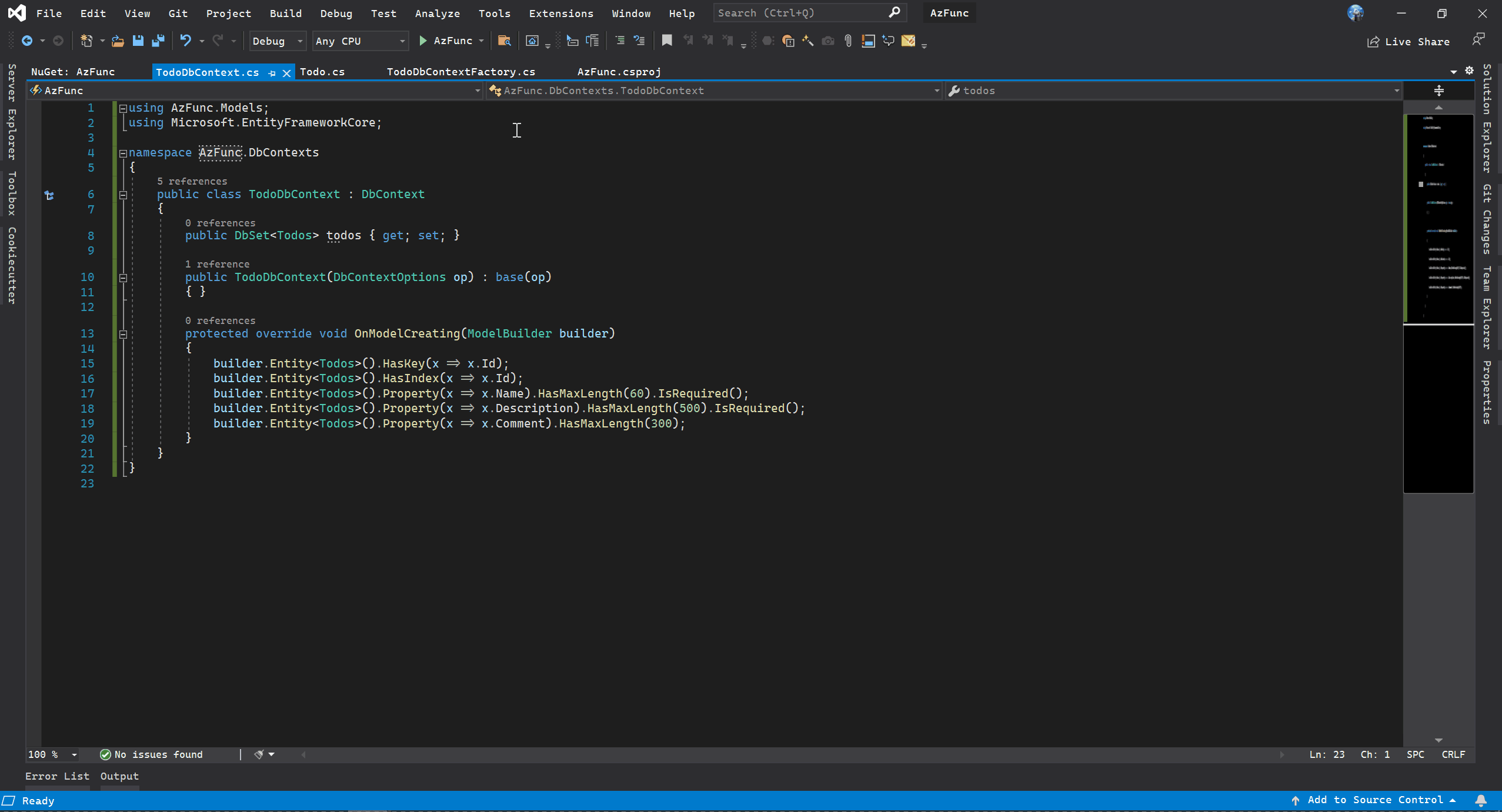Viewport: 1502px width, 812px height.
Task: Toggle a bookmark on the current line
Action: [x=666, y=41]
